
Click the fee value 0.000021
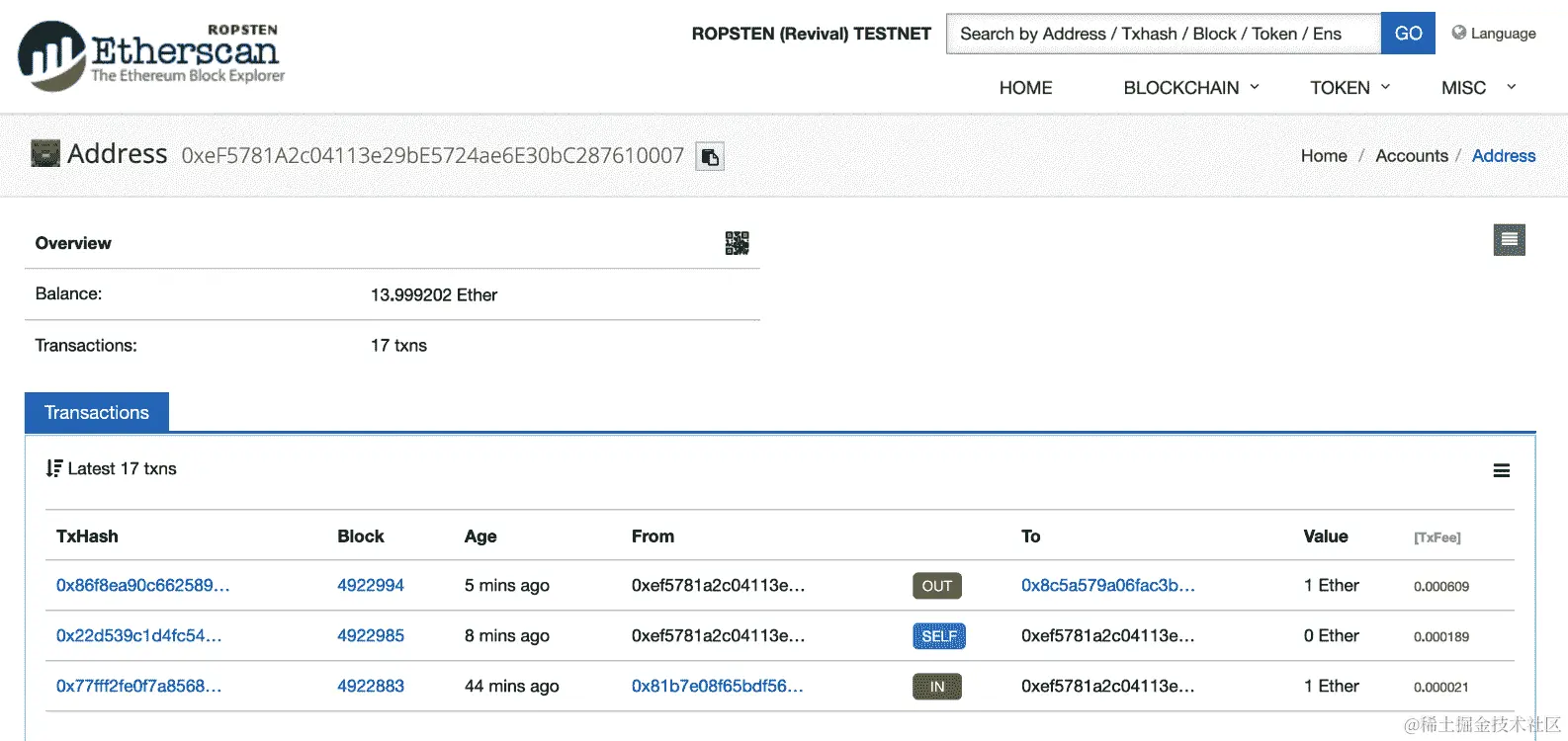pos(1440,688)
